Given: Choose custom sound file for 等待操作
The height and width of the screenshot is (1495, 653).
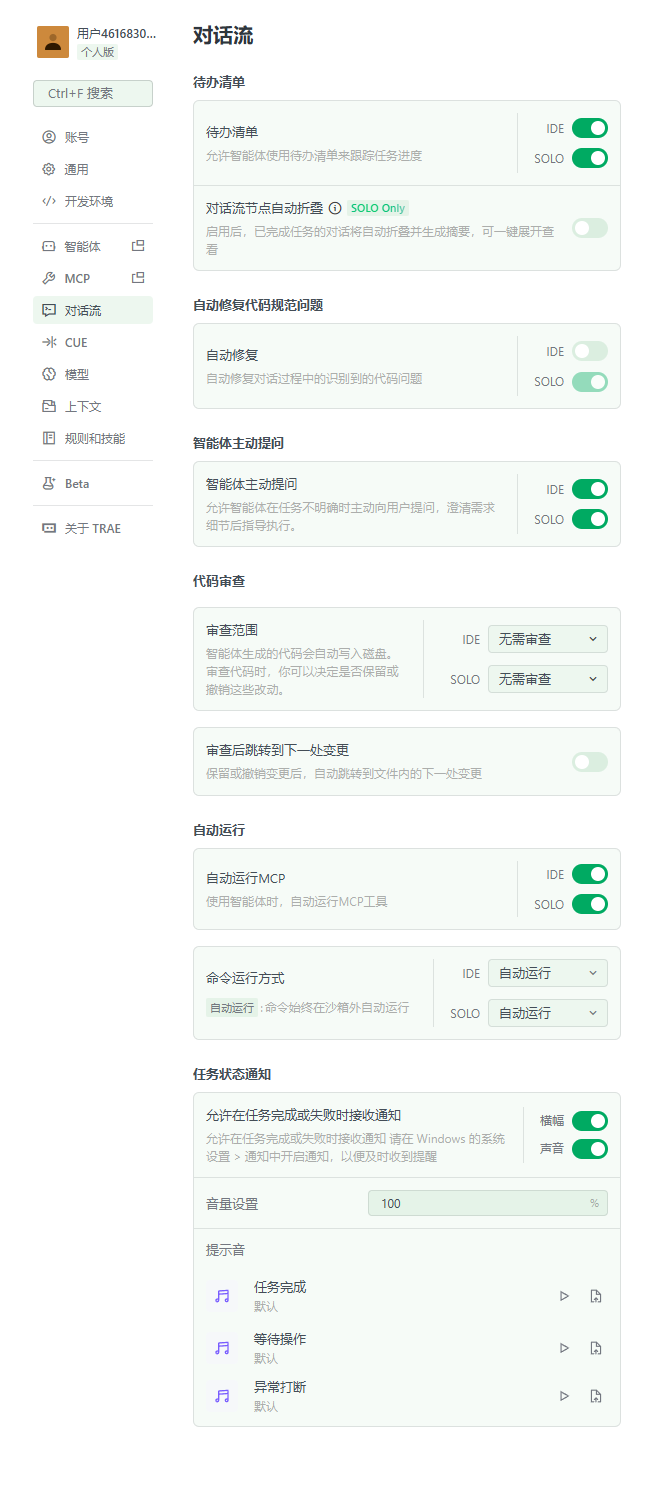Looking at the screenshot, I should point(596,1348).
